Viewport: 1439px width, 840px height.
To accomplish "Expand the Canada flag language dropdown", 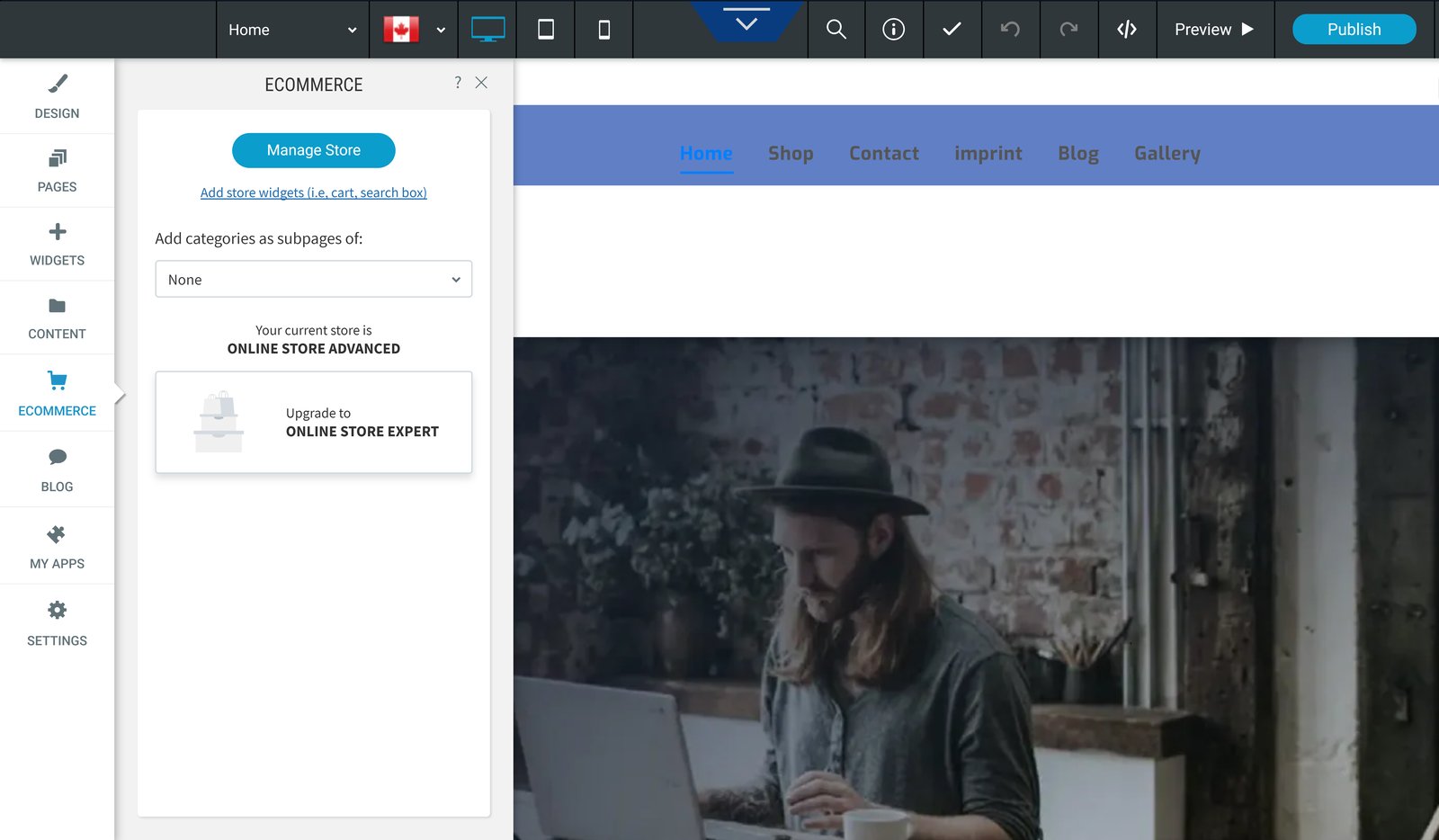I will (414, 30).
